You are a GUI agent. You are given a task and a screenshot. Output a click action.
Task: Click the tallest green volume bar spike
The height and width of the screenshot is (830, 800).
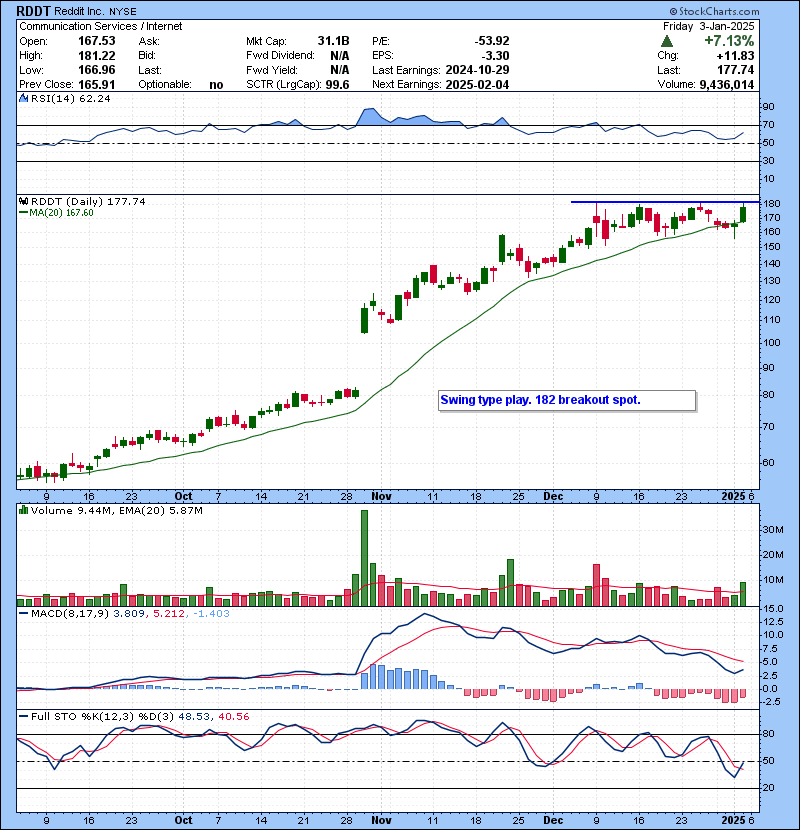(364, 558)
